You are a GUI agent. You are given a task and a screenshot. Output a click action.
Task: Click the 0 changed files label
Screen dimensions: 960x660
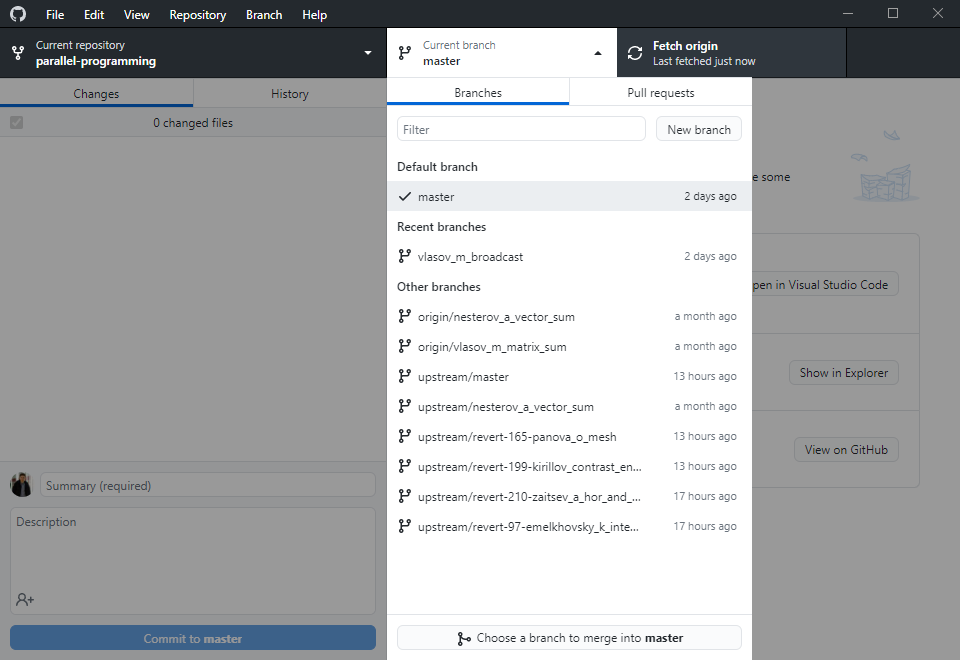pos(193,122)
